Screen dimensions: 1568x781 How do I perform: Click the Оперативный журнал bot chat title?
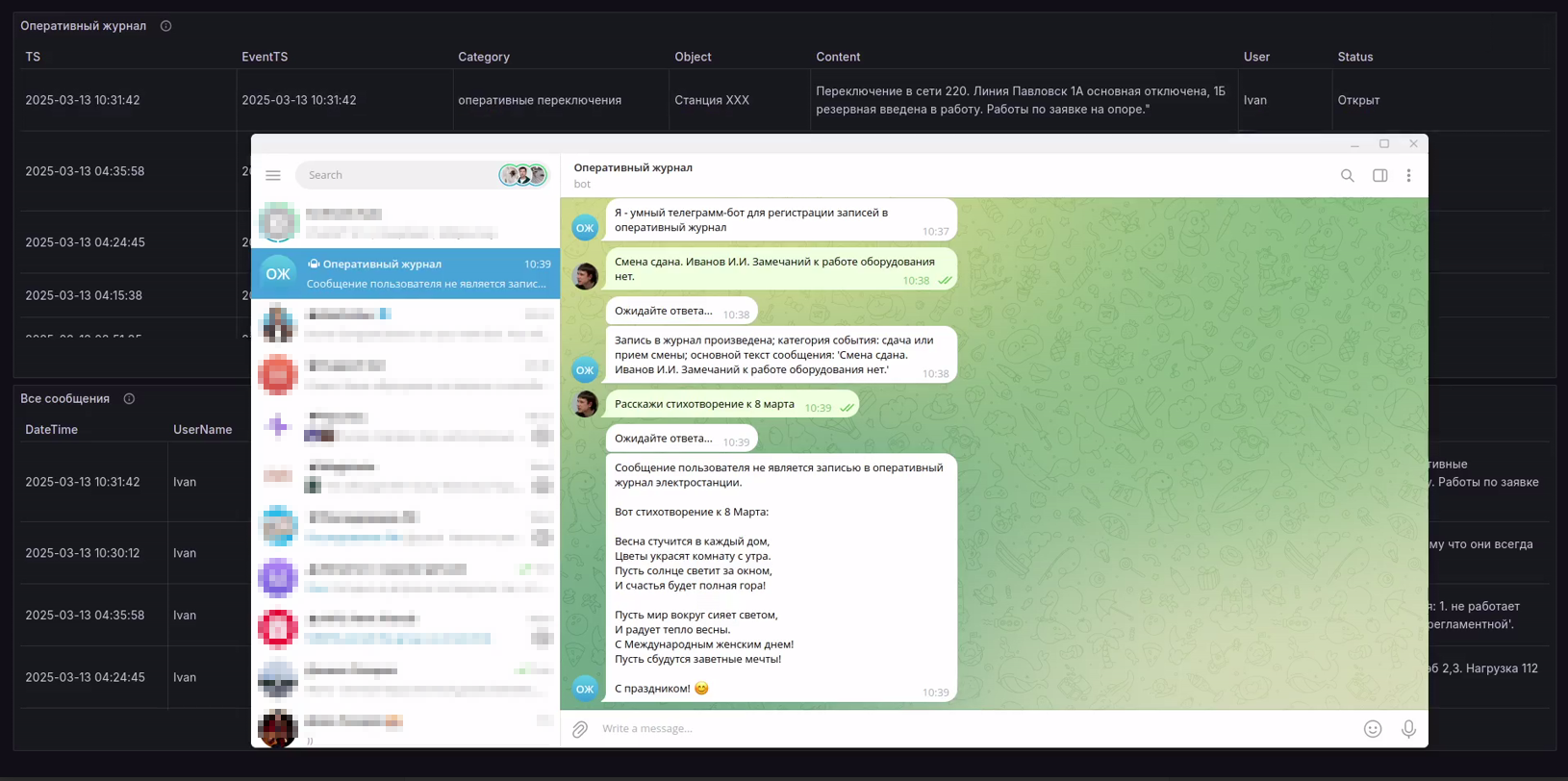coord(633,167)
